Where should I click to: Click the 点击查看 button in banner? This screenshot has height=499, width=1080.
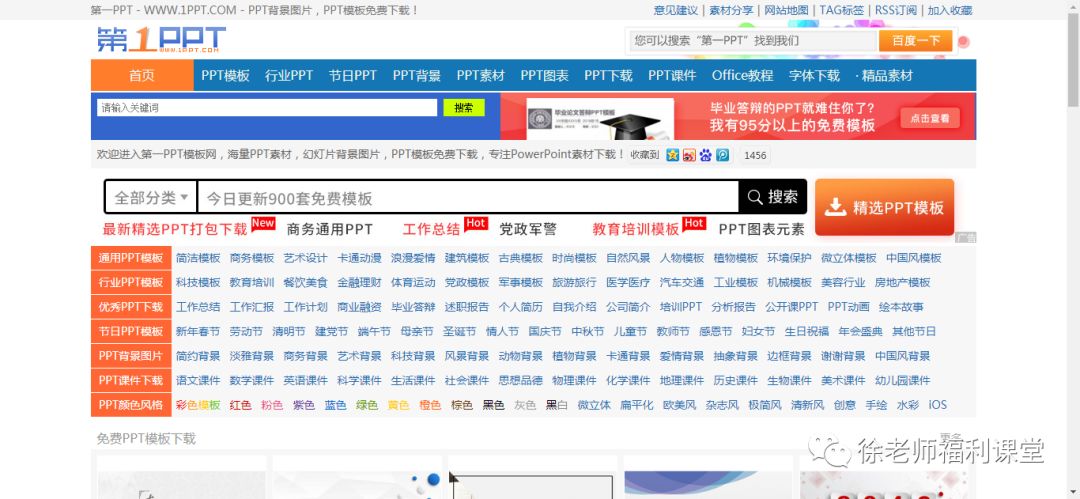[x=929, y=119]
